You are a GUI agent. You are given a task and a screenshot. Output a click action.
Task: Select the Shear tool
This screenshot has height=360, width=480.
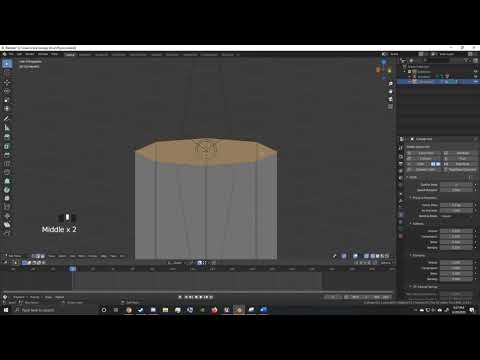[x=7, y=224]
